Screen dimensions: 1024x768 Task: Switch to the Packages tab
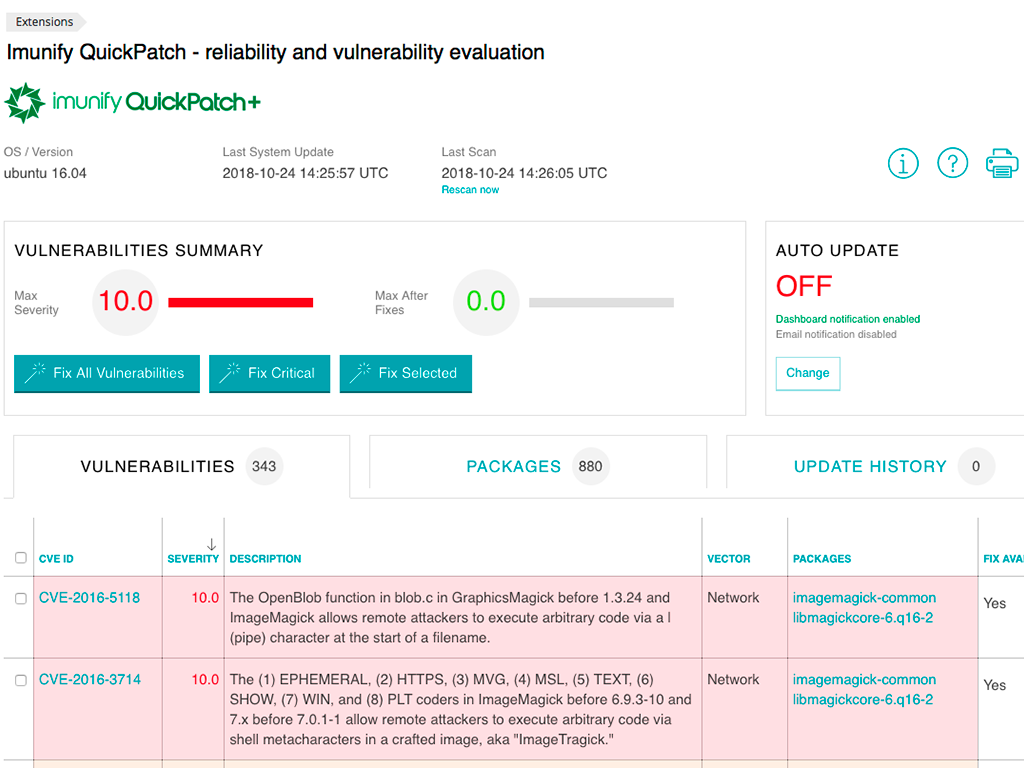pyautogui.click(x=538, y=466)
